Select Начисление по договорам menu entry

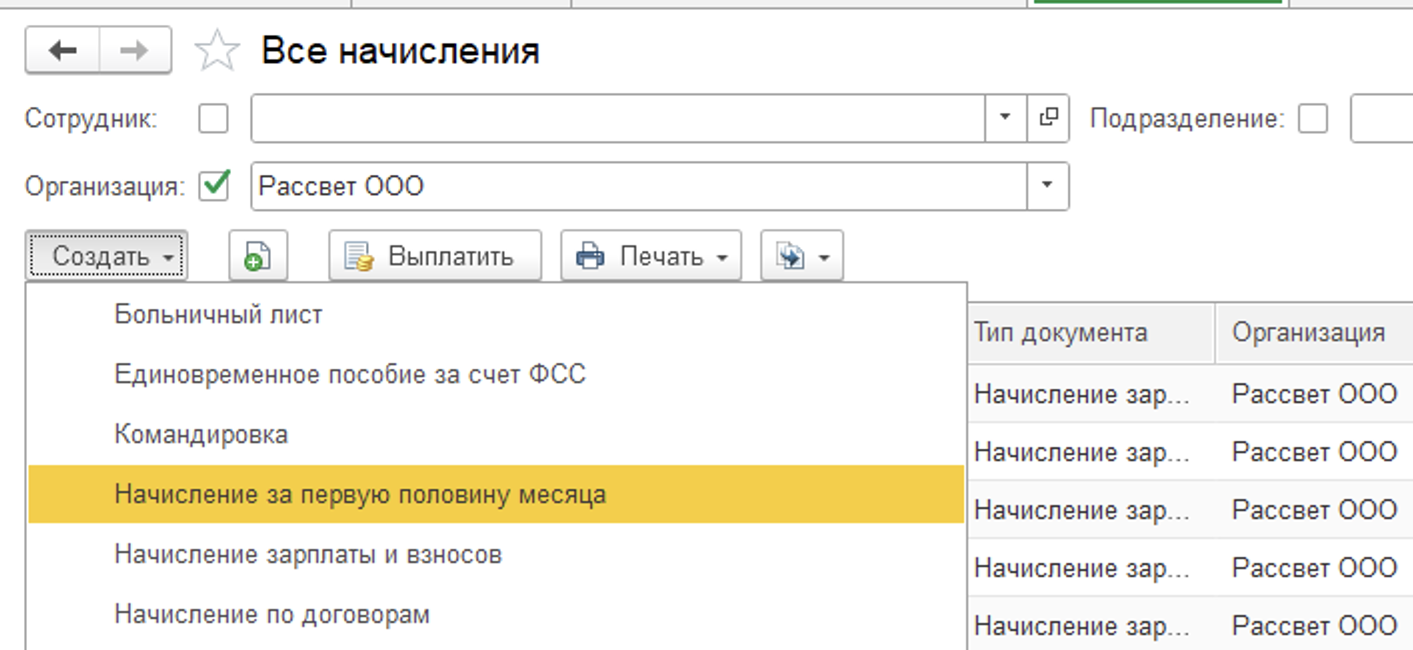coord(496,614)
